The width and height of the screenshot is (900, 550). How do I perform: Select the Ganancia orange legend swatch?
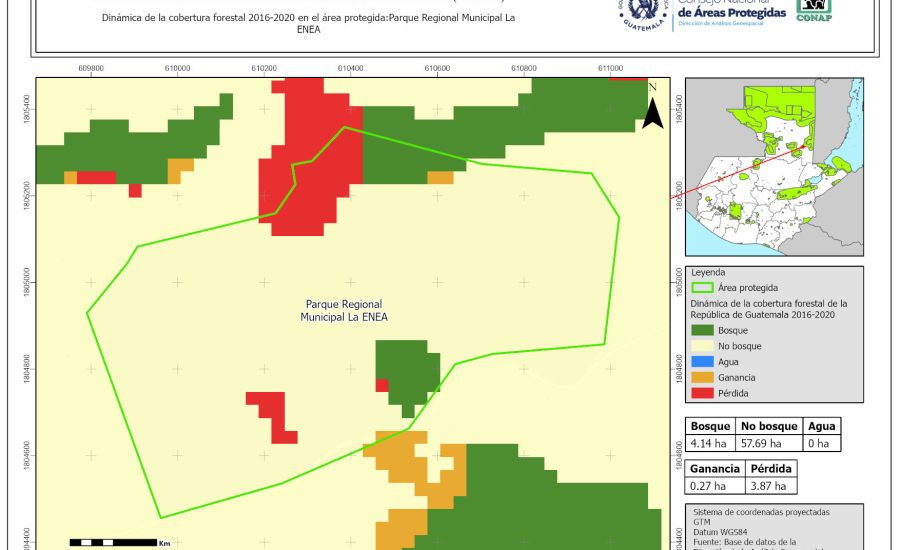coord(701,378)
